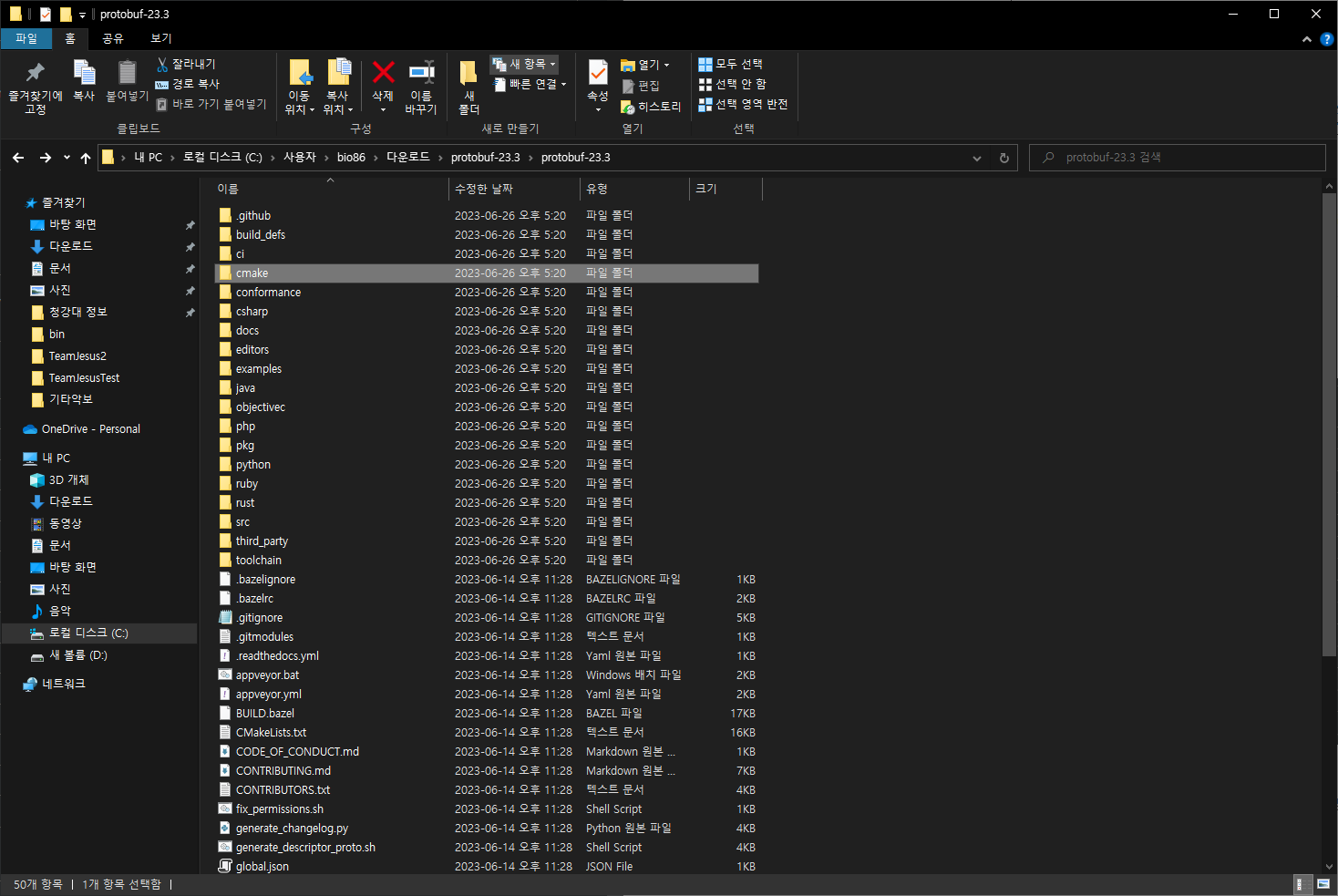Sort by the 이름 column header
Image resolution: width=1338 pixels, height=896 pixels.
click(x=330, y=189)
